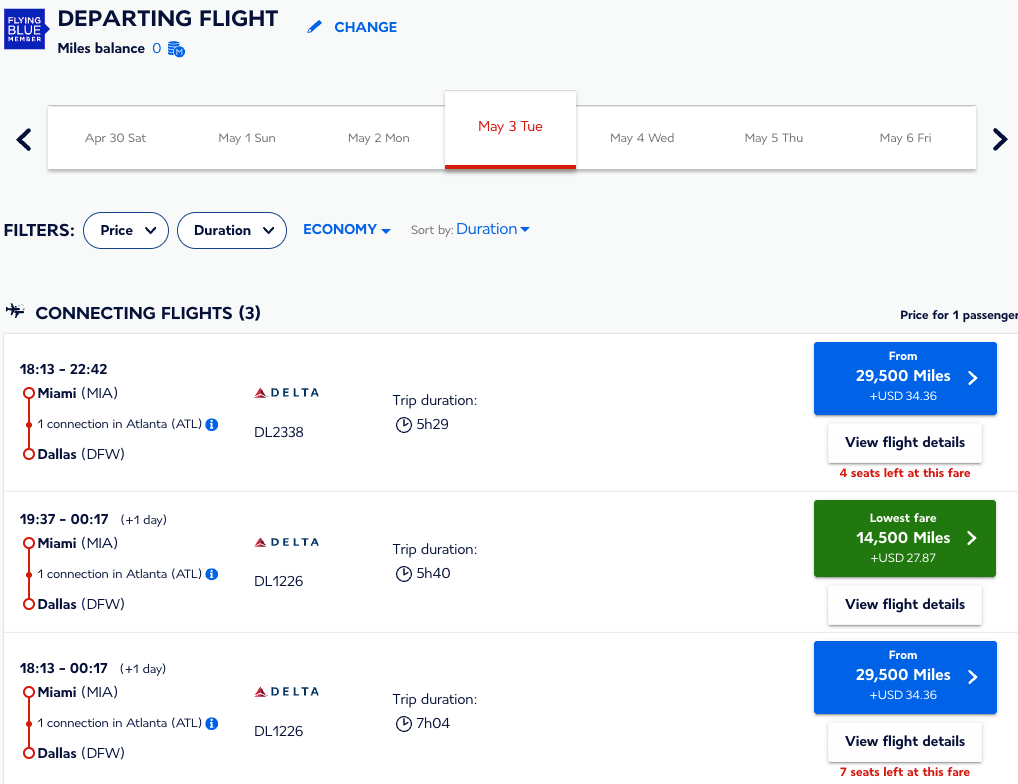Show later dates with right arrow

tap(999, 139)
